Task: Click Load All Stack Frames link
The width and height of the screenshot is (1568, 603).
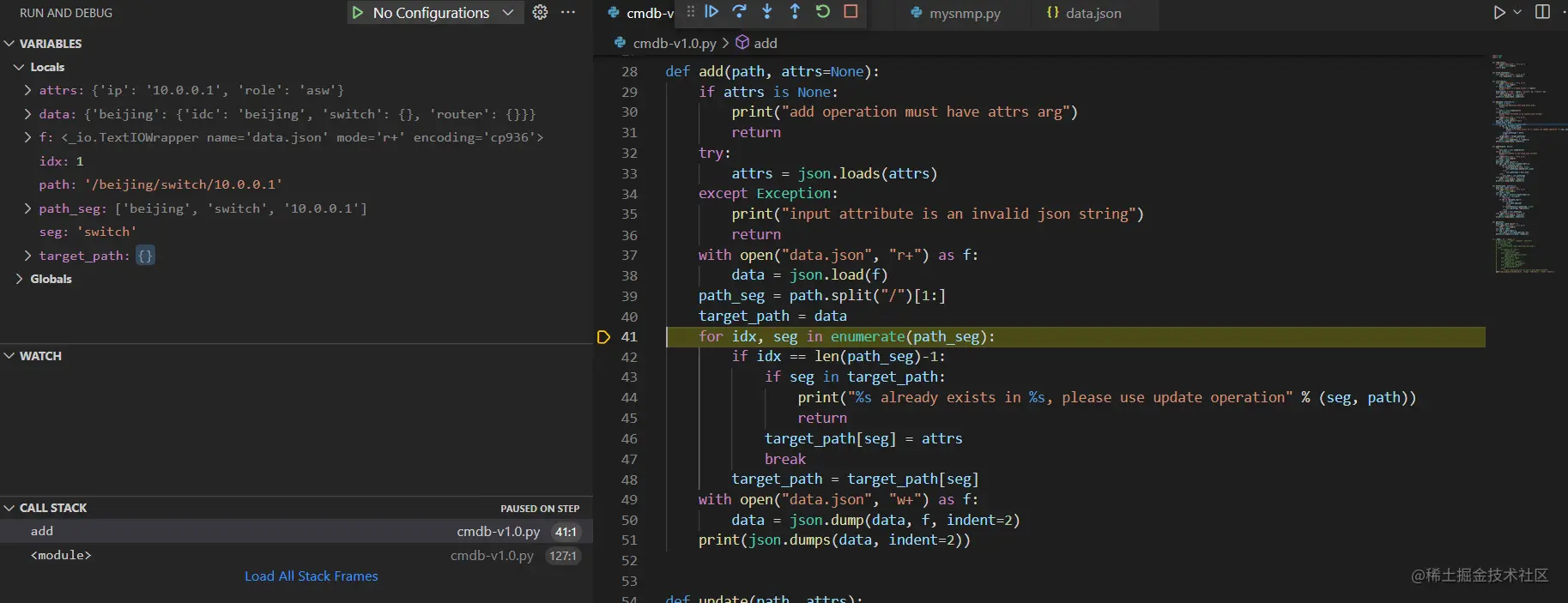Action: click(311, 576)
